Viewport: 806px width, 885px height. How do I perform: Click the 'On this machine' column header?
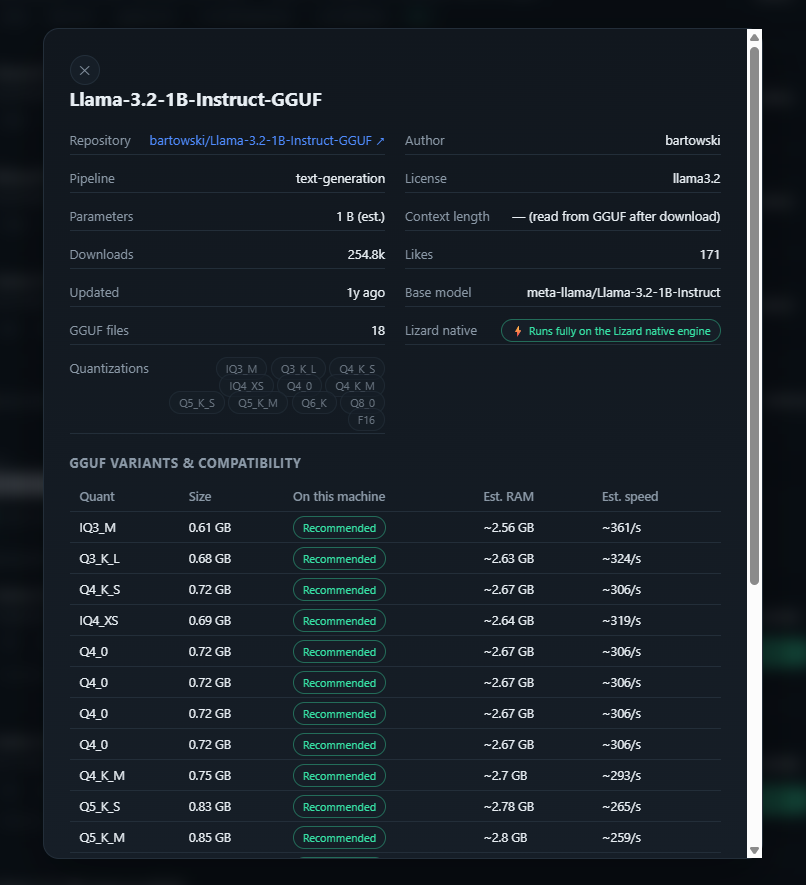[x=339, y=497]
